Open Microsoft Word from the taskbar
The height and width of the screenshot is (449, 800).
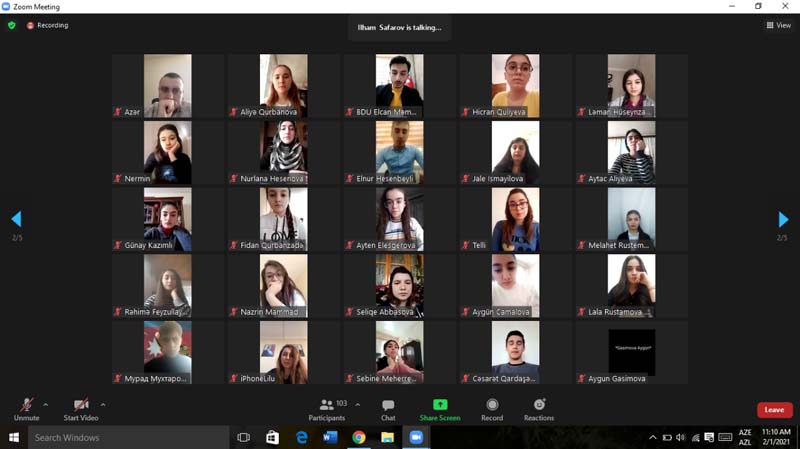(x=330, y=438)
